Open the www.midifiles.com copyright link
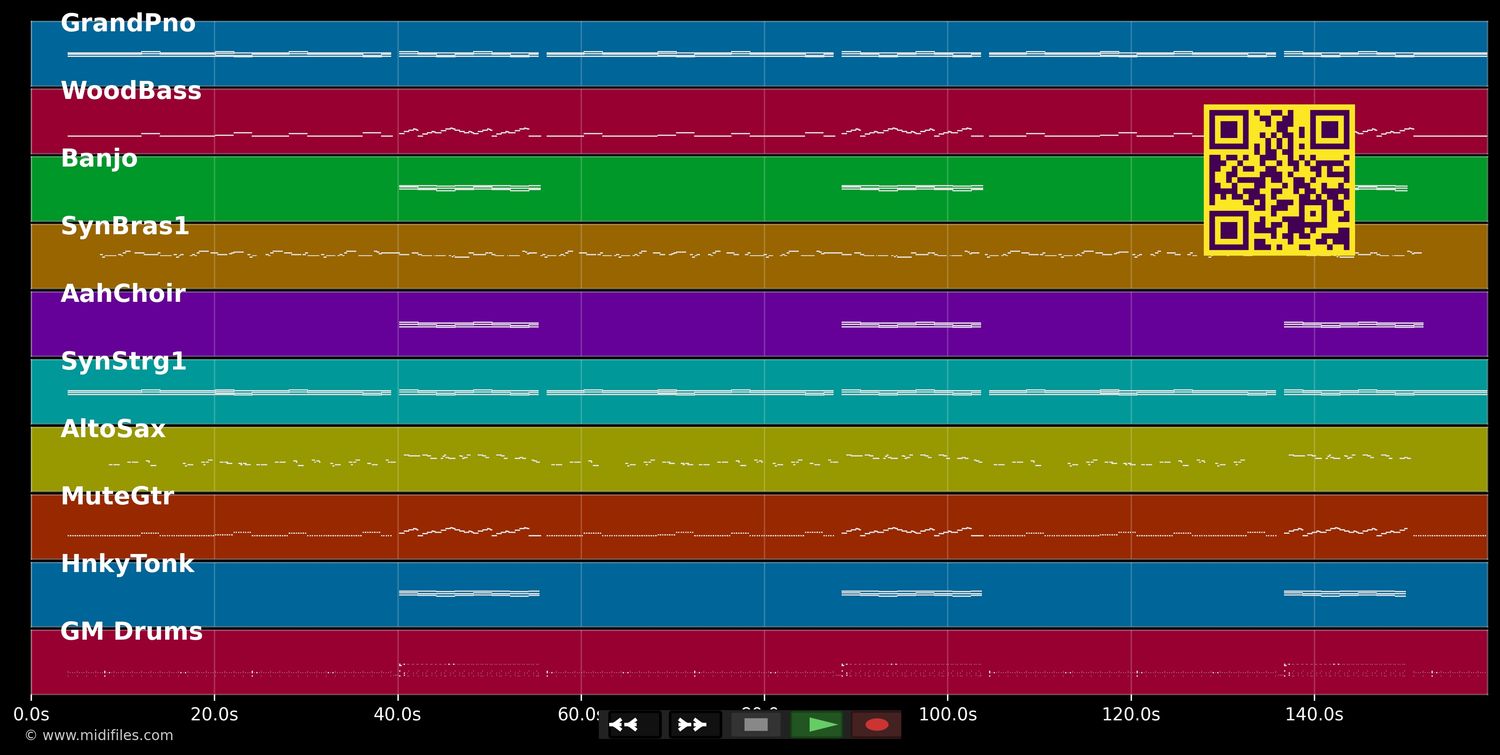 98,736
